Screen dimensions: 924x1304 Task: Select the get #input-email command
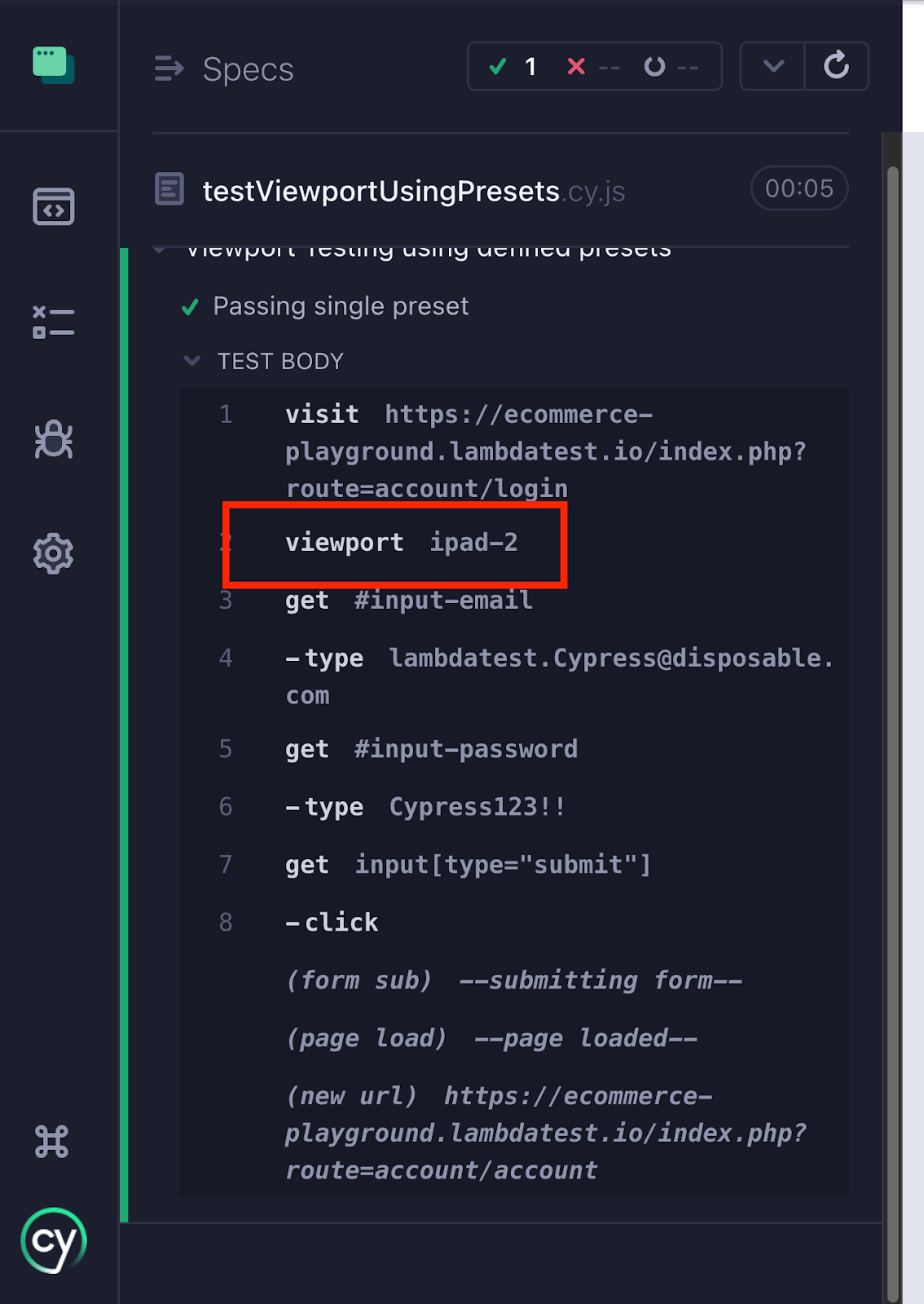coord(514,601)
